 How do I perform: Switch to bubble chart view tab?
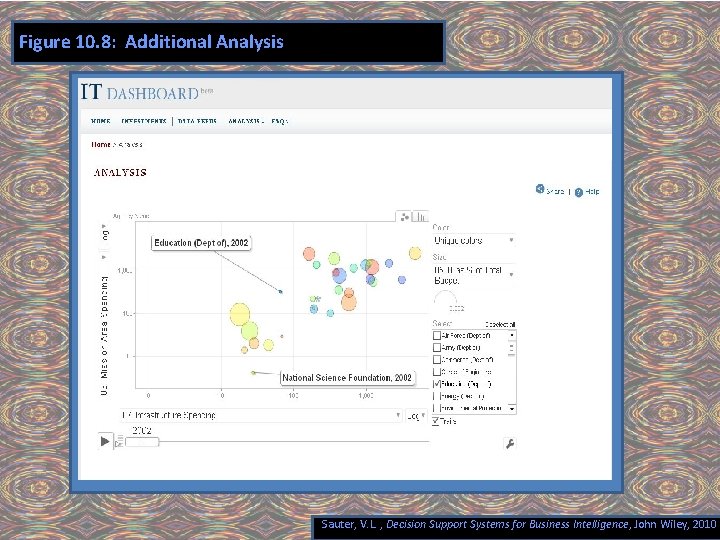pyautogui.click(x=405, y=217)
